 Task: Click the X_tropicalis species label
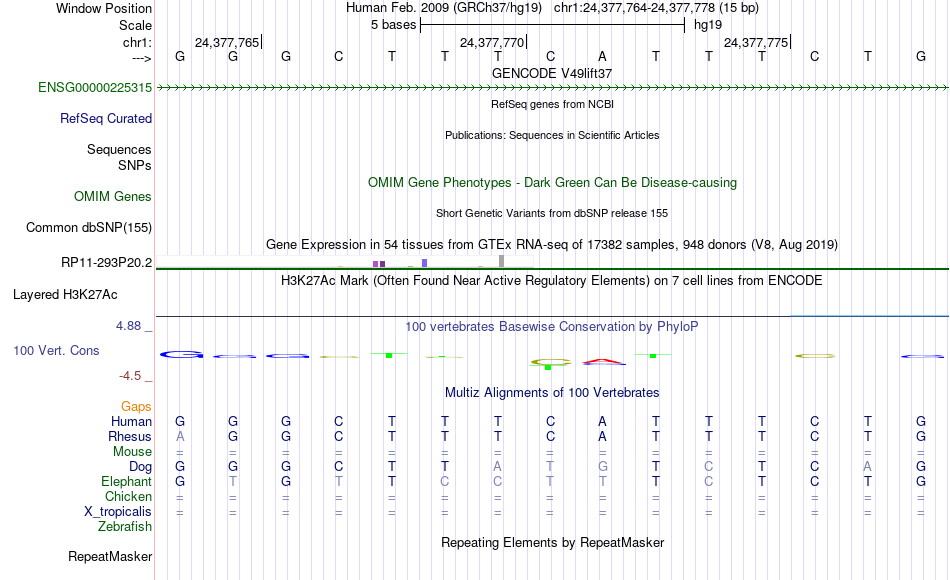point(118,512)
